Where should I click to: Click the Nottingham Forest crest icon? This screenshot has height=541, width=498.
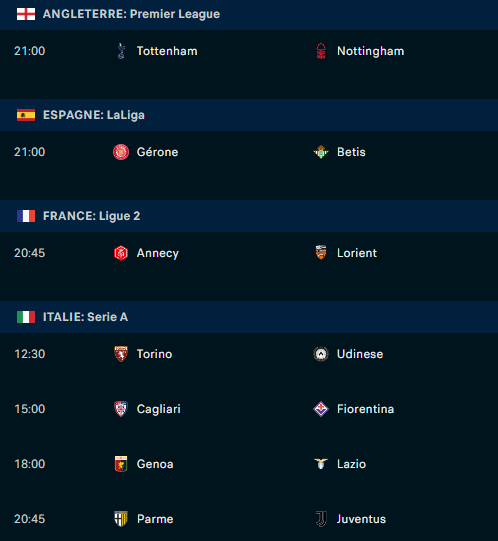pyautogui.click(x=321, y=51)
